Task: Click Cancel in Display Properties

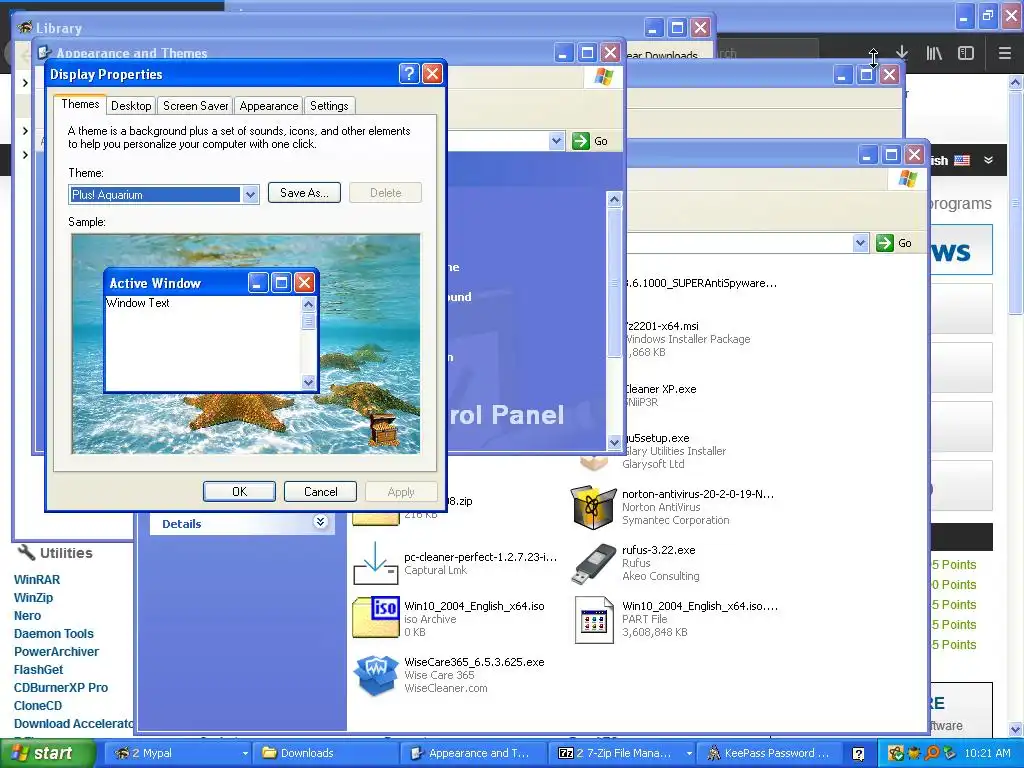Action: tap(320, 492)
